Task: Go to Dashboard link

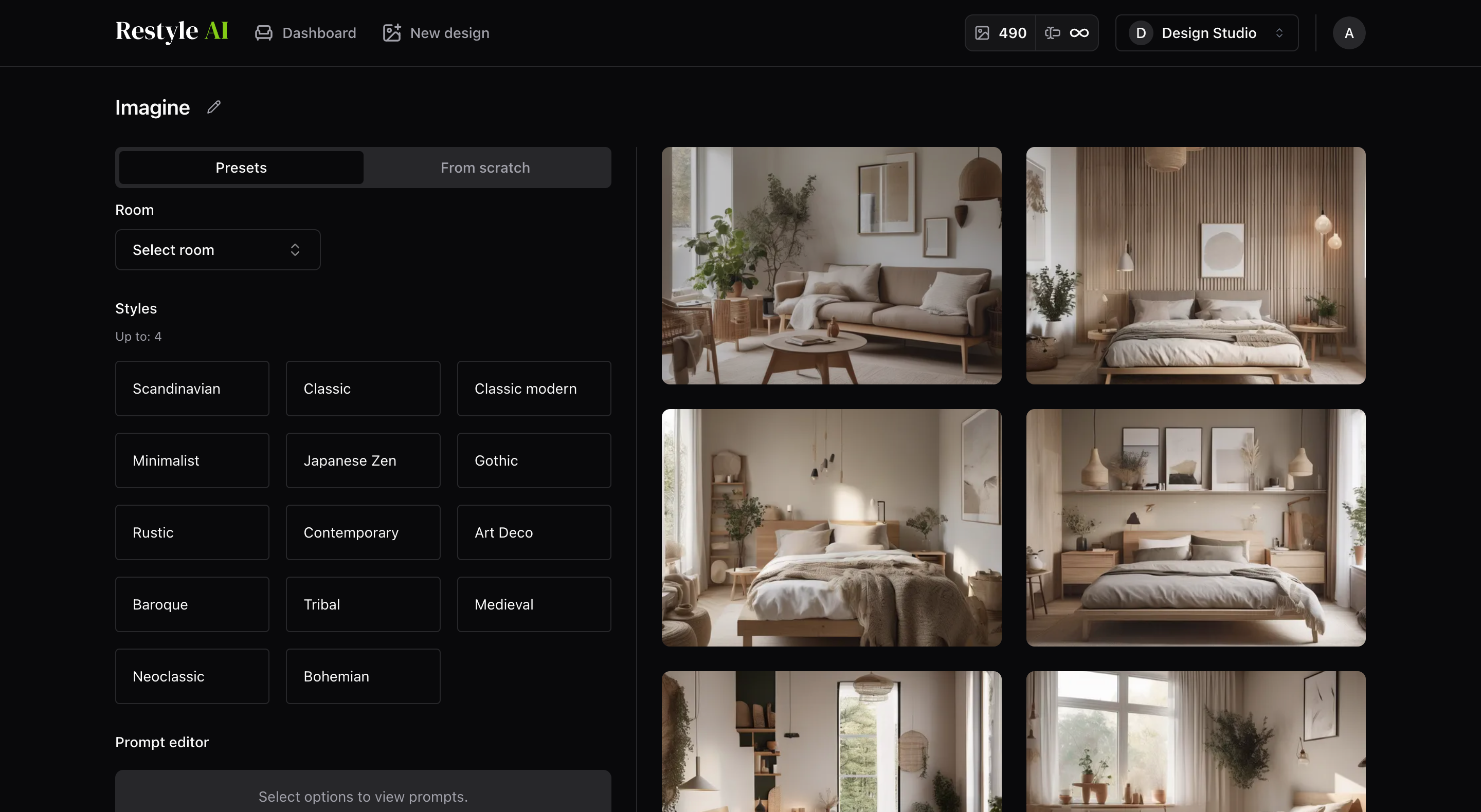Action: (x=318, y=33)
